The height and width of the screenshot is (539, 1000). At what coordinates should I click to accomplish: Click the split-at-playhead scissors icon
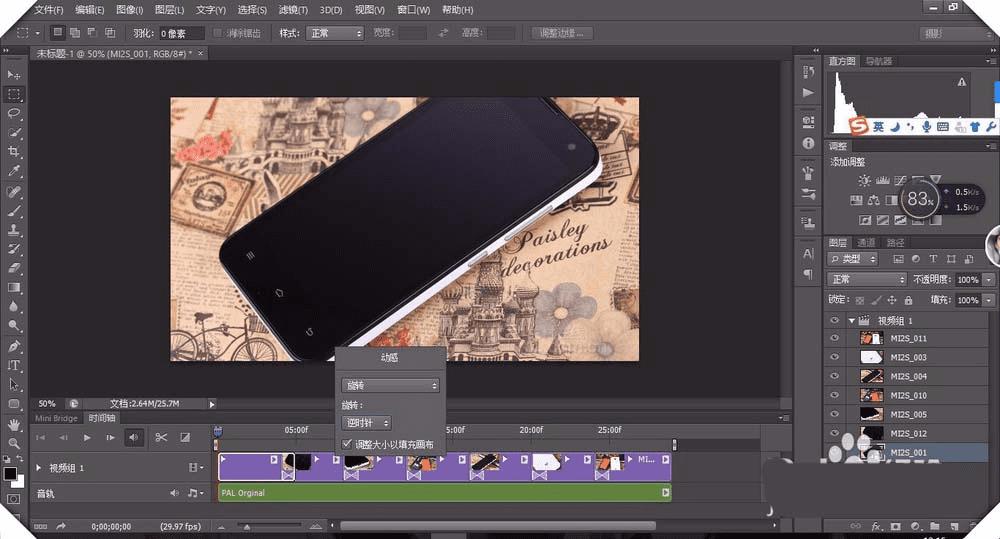[x=160, y=437]
